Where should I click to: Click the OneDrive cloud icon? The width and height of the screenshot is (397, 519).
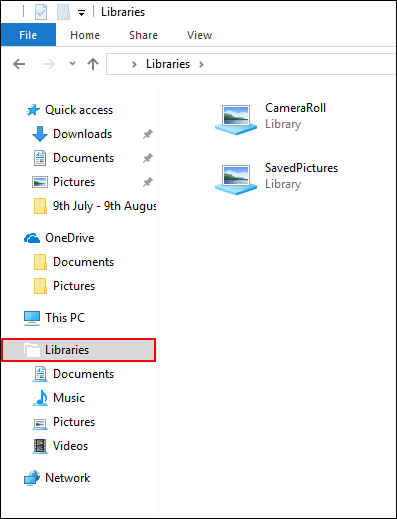pyautogui.click(x=32, y=238)
